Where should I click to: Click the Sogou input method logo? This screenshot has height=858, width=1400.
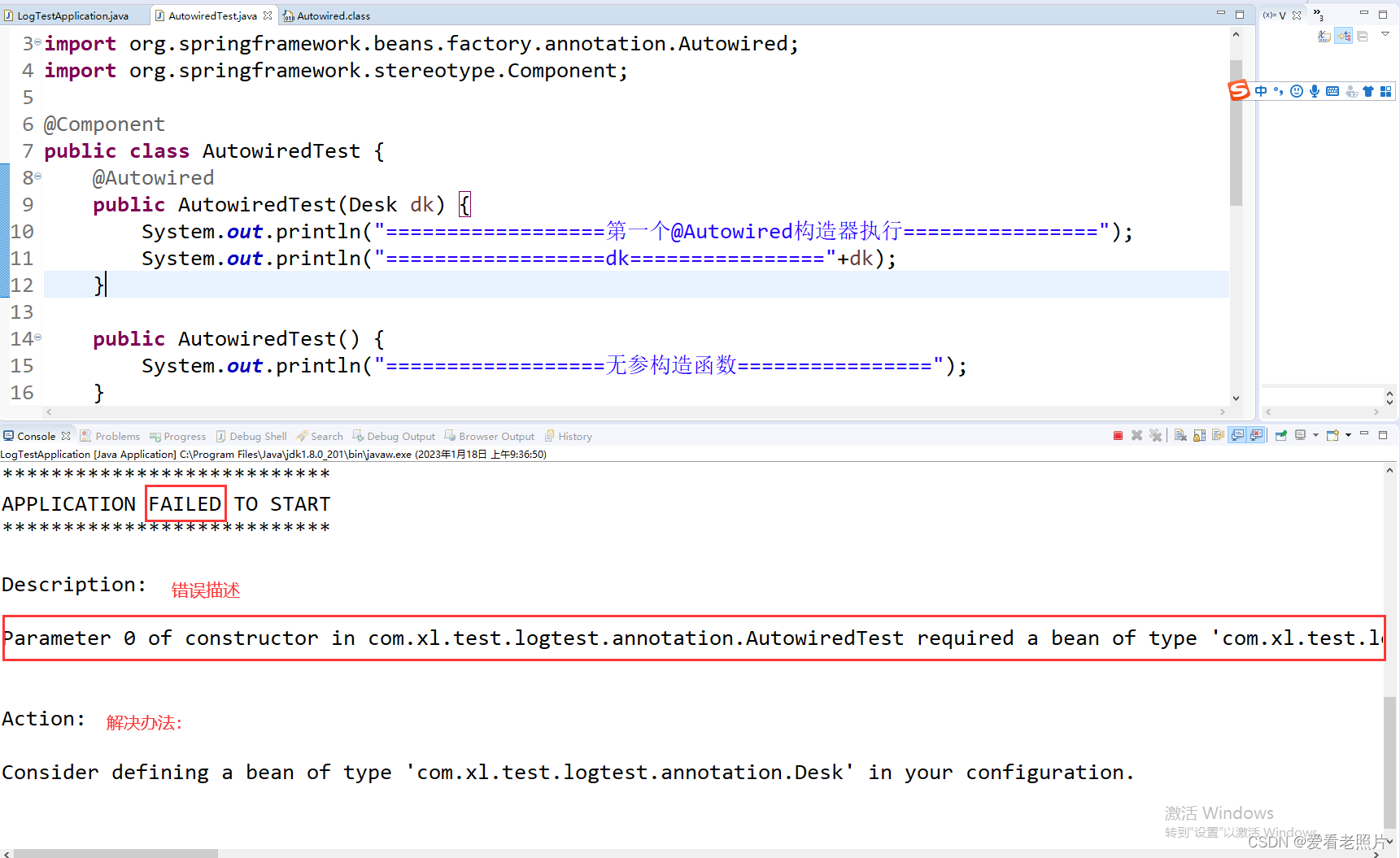point(1239,90)
